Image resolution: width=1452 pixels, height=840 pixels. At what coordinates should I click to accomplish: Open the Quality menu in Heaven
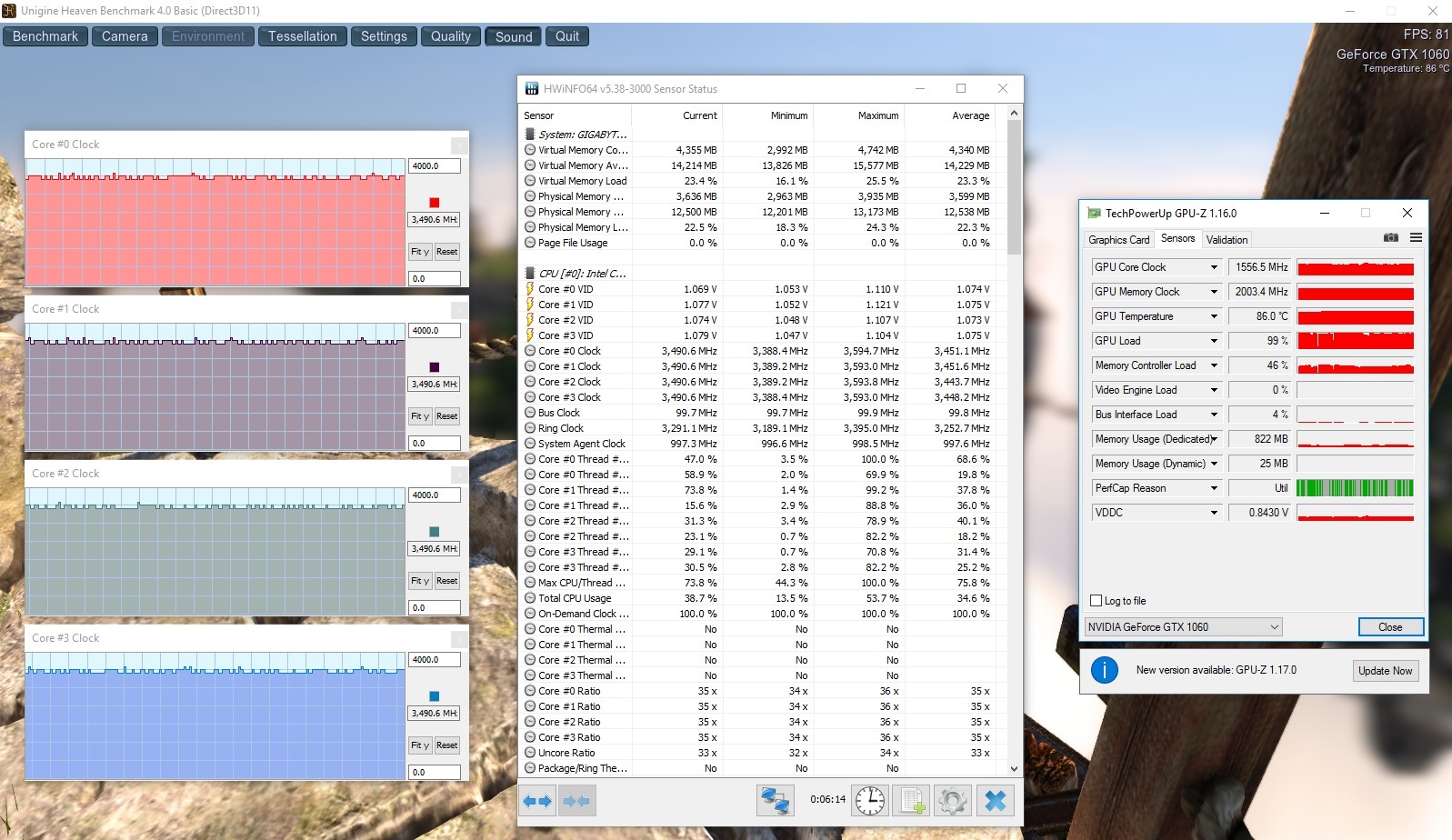tap(451, 36)
